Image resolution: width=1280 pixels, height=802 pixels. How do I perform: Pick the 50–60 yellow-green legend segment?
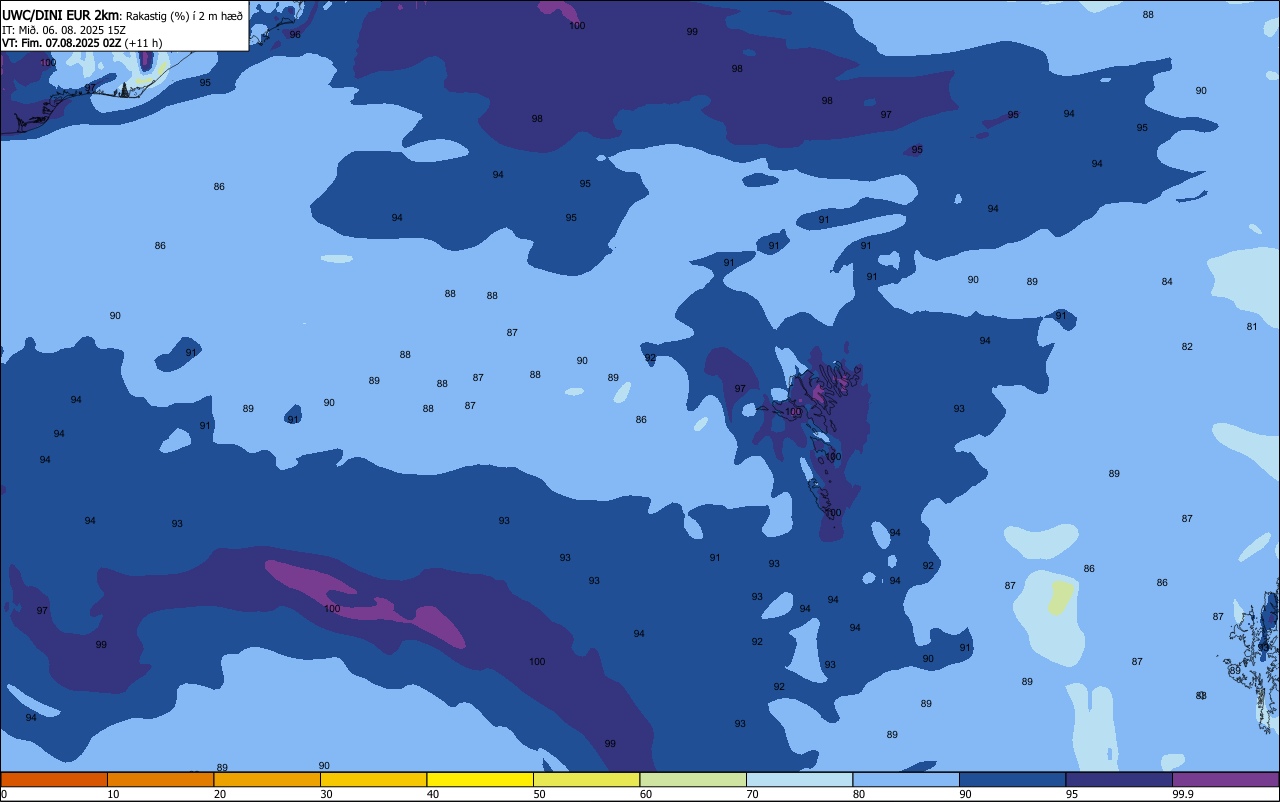coord(586,779)
